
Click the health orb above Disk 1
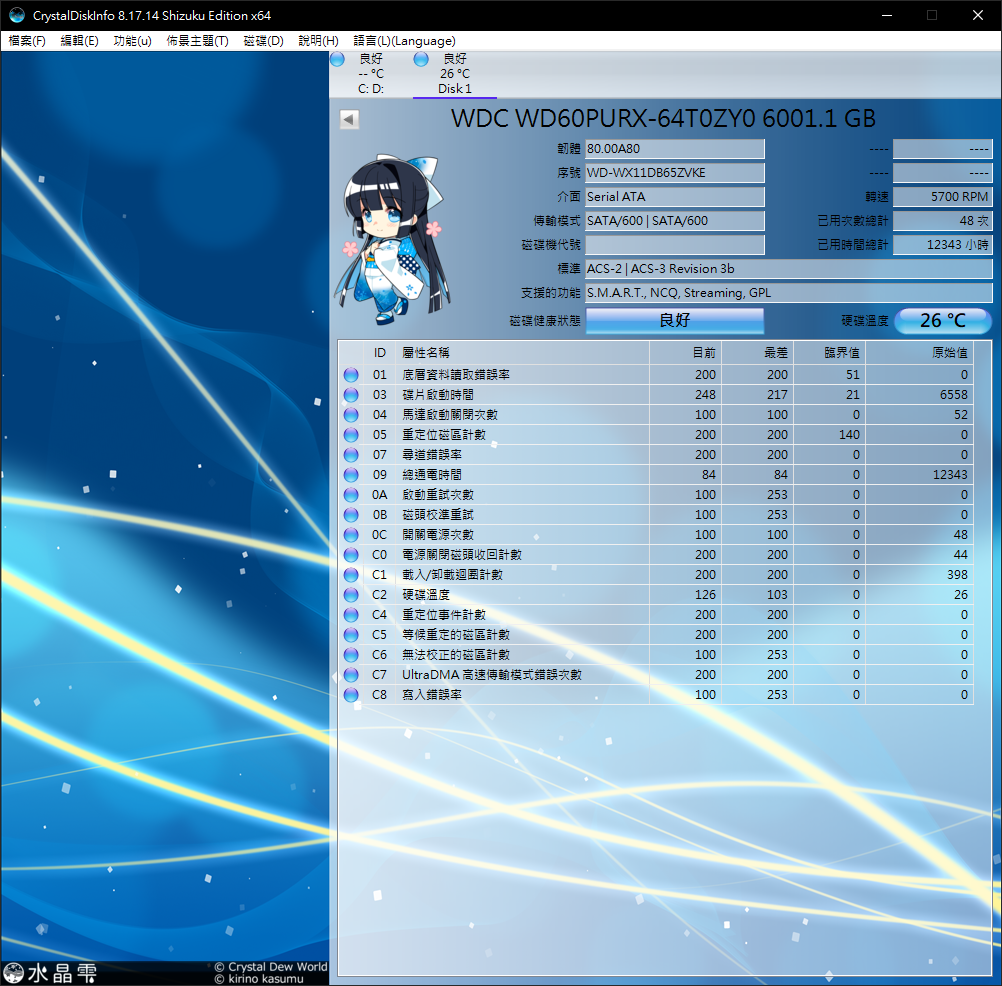(x=421, y=59)
